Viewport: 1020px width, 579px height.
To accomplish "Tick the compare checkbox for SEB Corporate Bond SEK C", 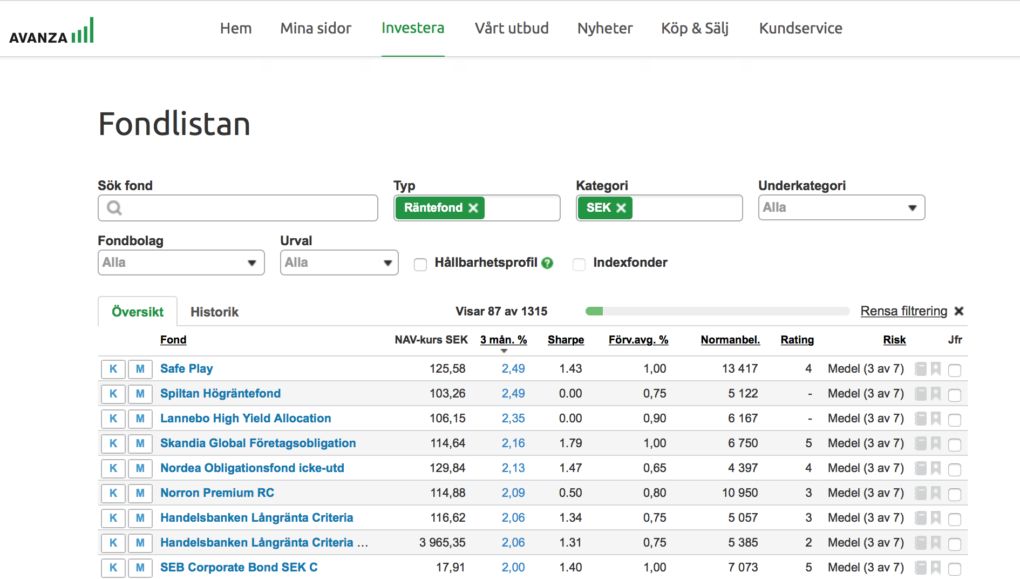I will (954, 569).
